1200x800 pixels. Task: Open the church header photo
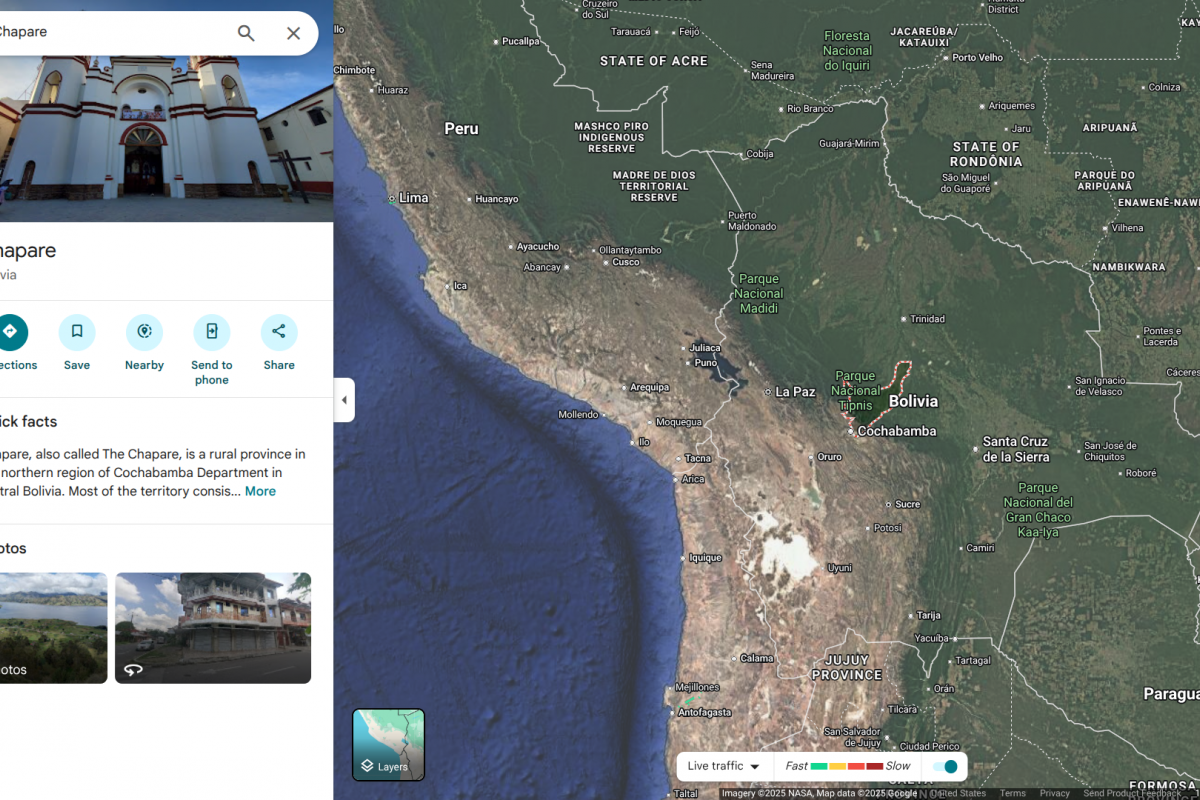tap(166, 128)
